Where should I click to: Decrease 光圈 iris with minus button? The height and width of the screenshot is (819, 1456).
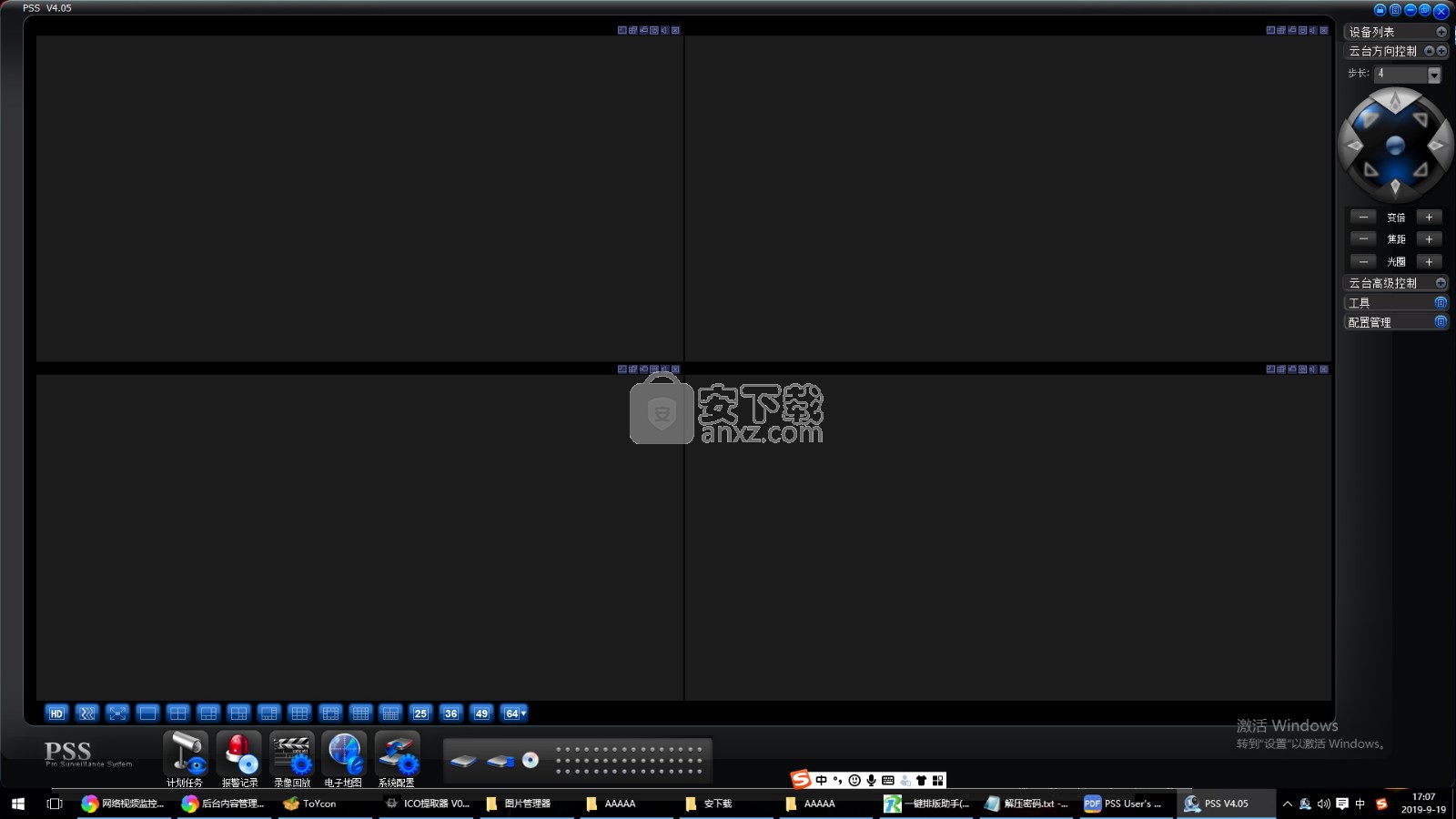pyautogui.click(x=1363, y=261)
